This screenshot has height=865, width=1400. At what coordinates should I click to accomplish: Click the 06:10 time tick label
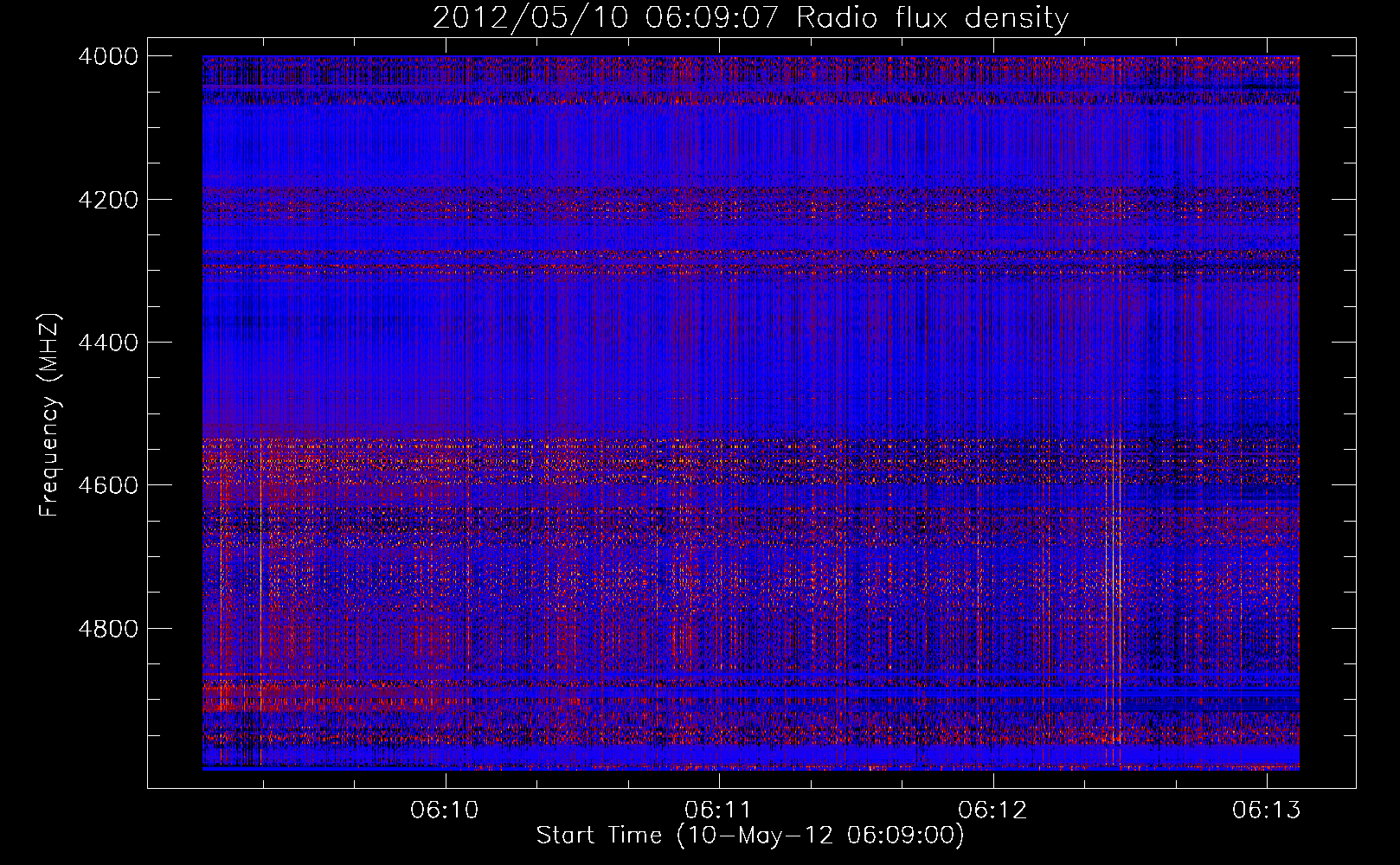[445, 810]
